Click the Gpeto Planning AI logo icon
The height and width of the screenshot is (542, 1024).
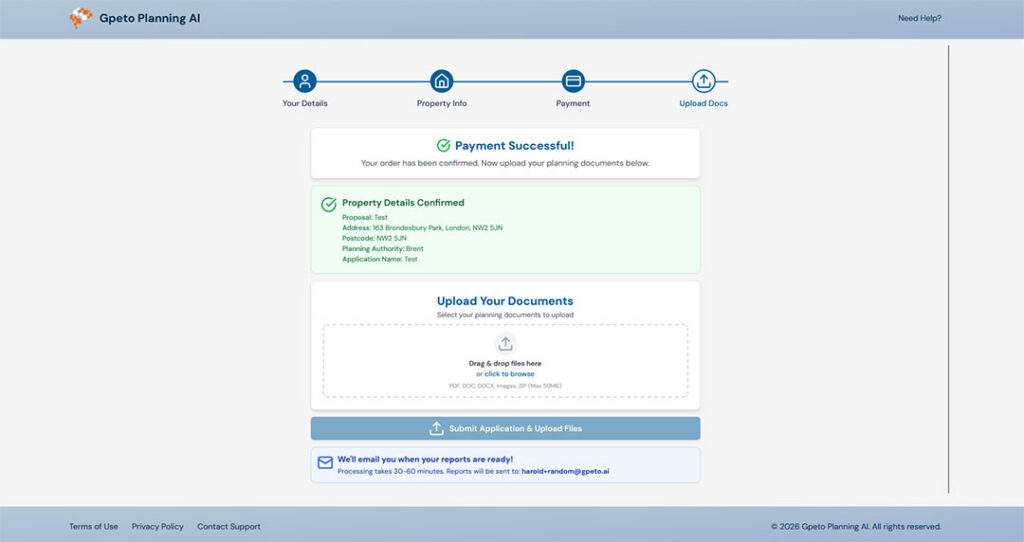pyautogui.click(x=80, y=18)
